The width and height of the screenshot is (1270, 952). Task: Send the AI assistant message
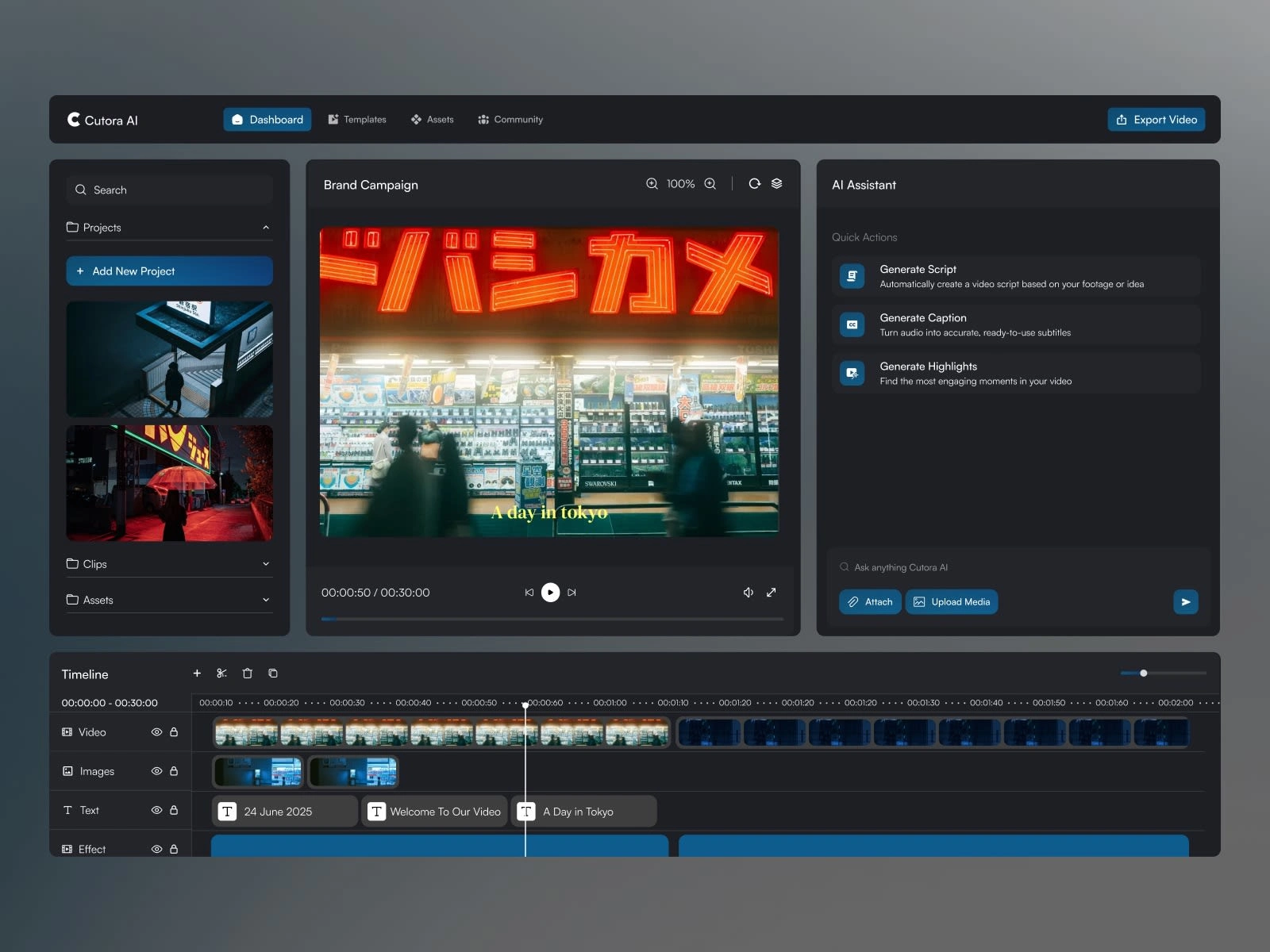coord(1185,602)
